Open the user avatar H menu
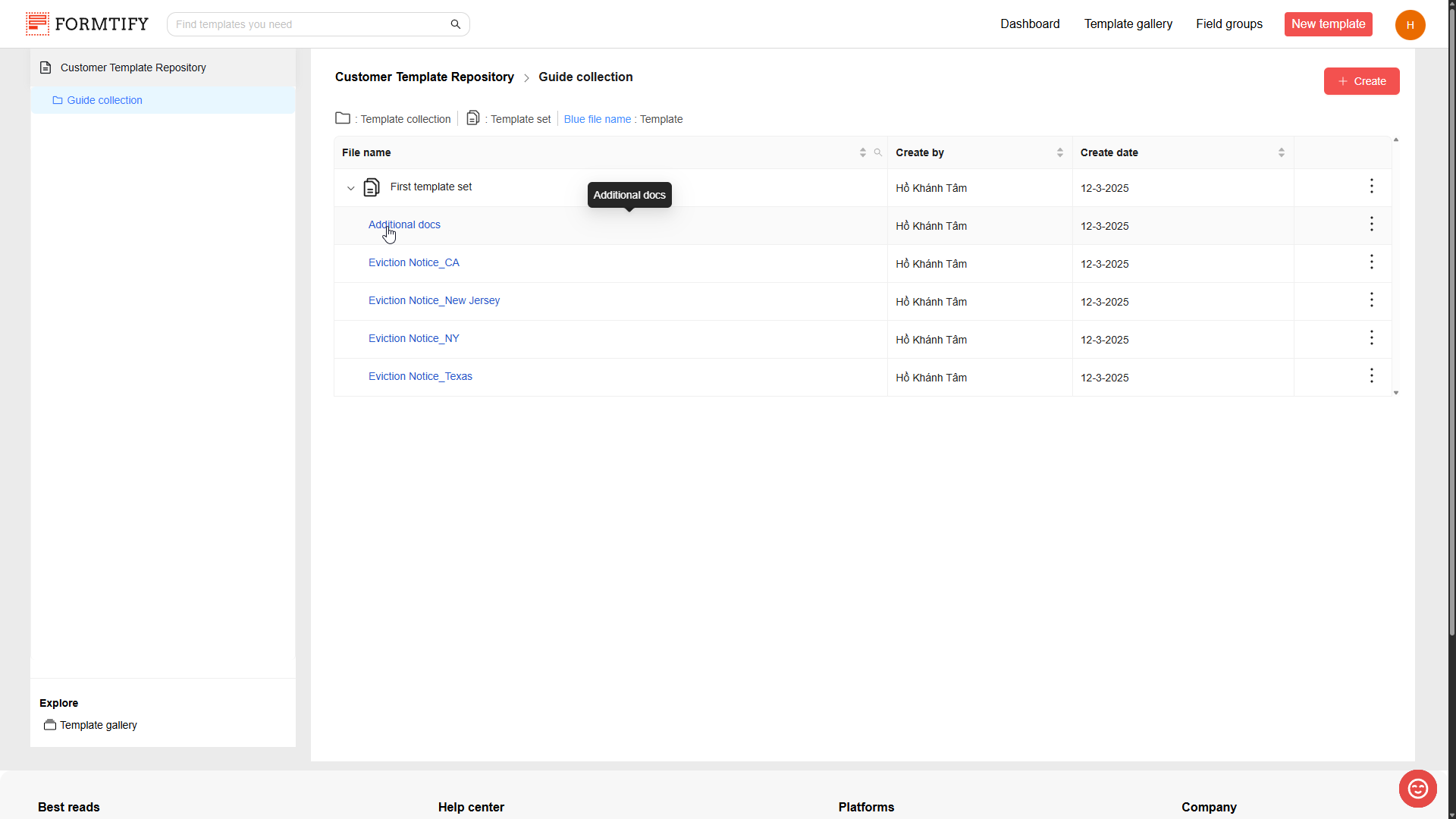 coord(1410,24)
